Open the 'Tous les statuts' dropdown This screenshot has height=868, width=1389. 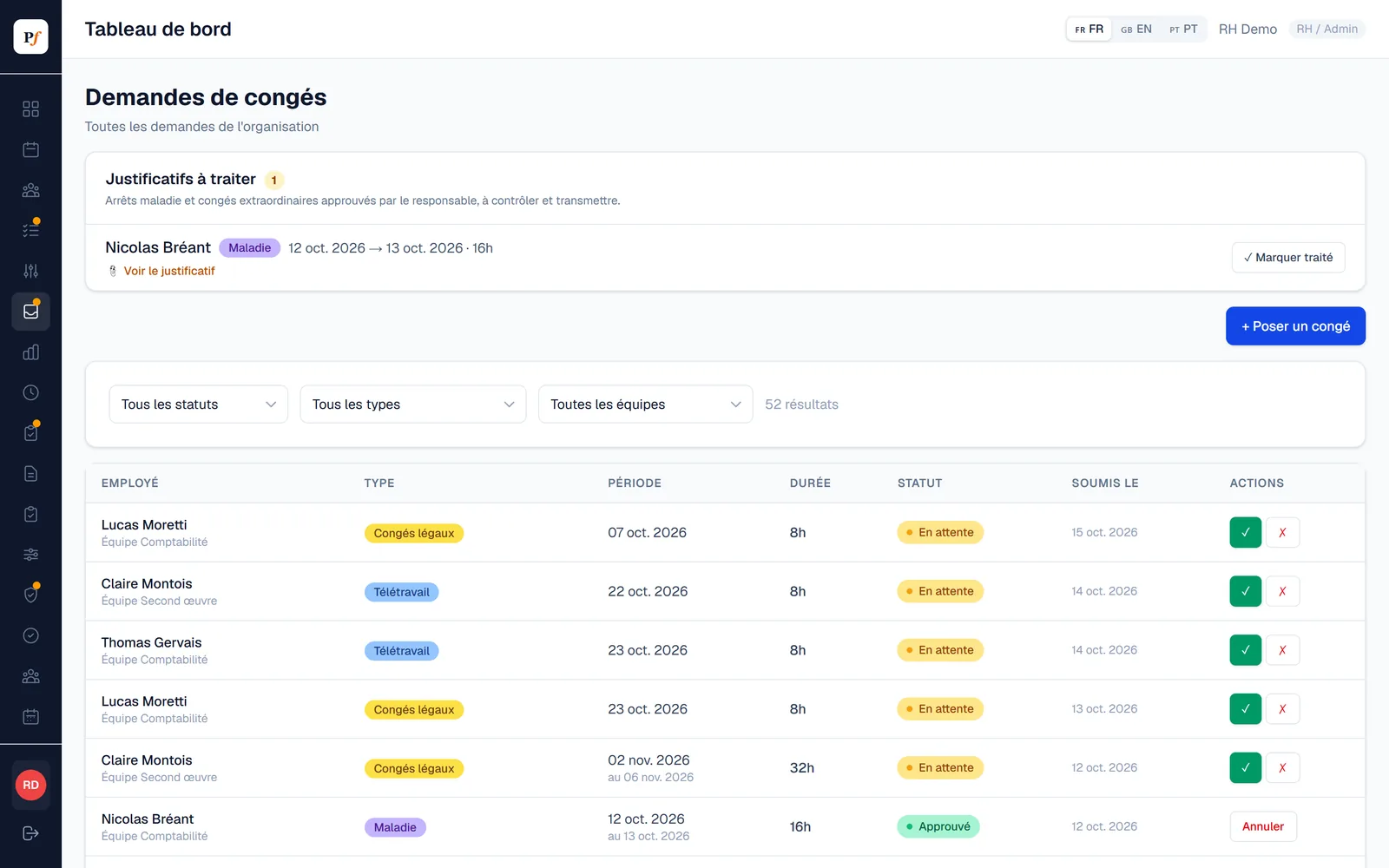coord(199,404)
